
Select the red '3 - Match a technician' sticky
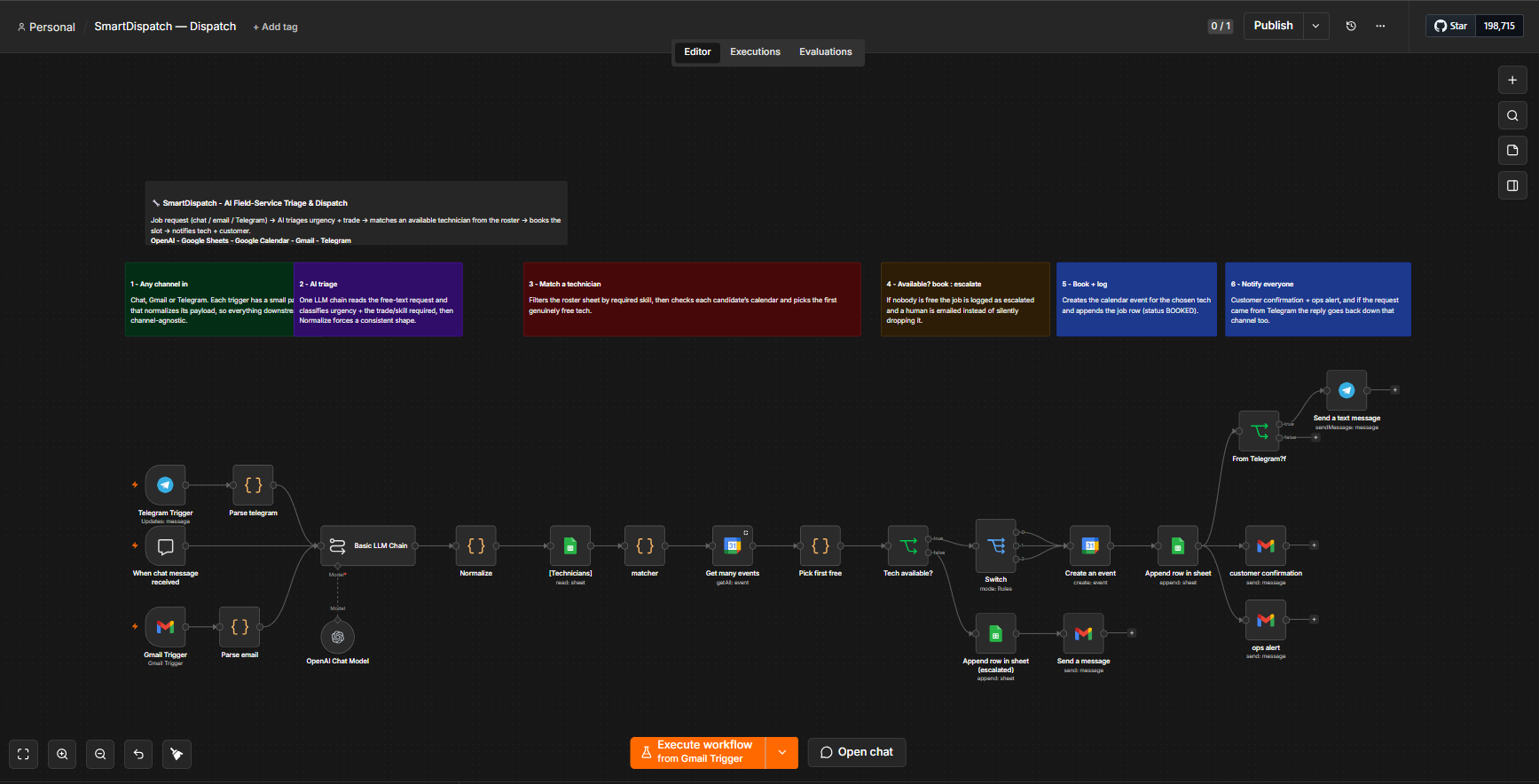(x=692, y=299)
